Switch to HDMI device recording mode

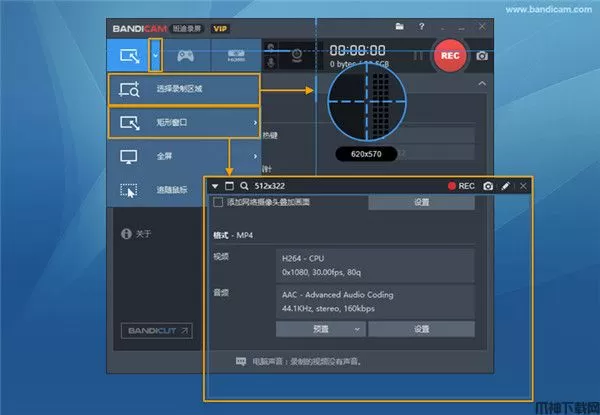tap(236, 56)
